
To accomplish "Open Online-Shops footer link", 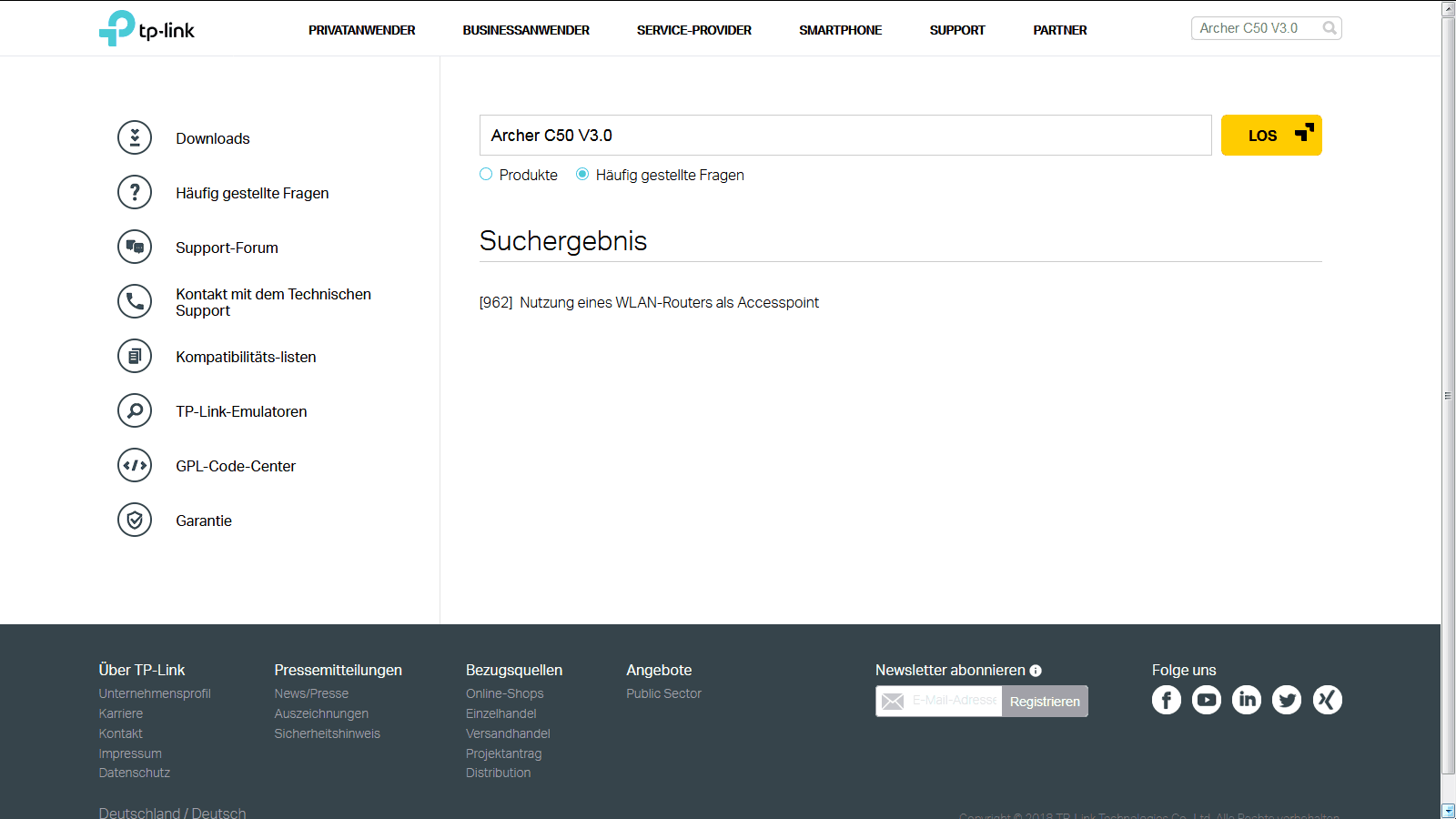I will [505, 693].
